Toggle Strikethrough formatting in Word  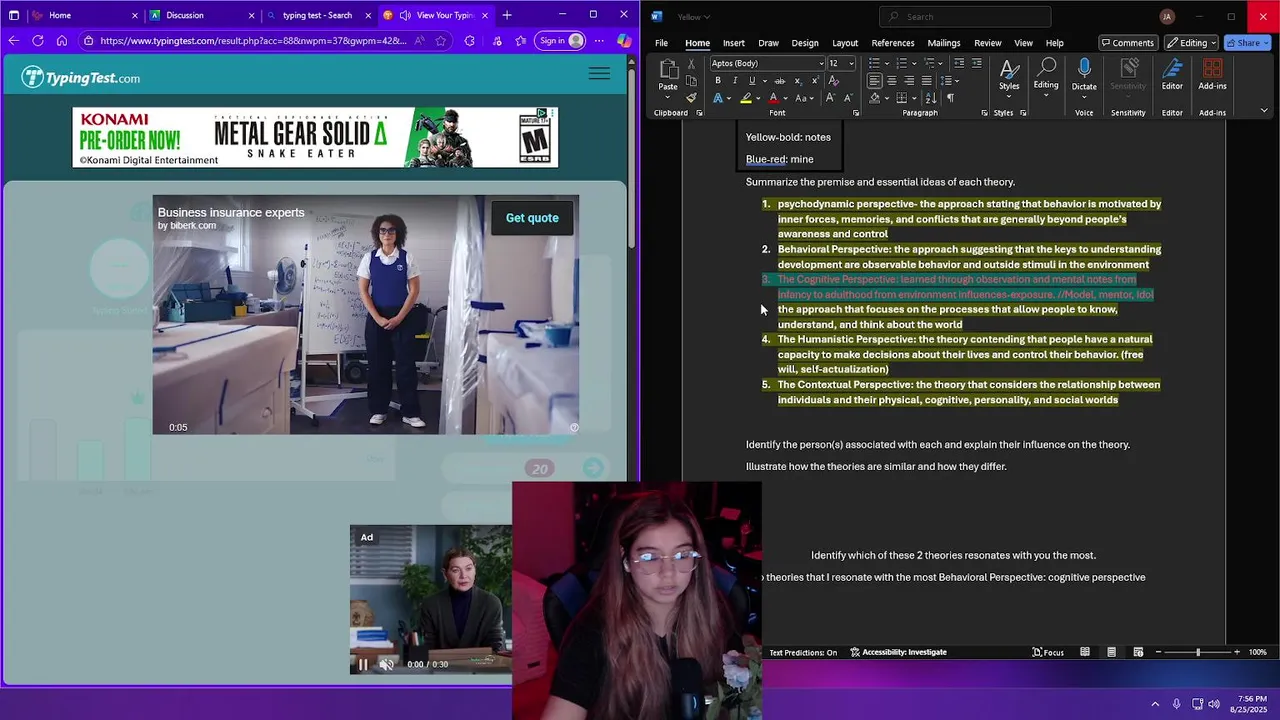(x=780, y=81)
